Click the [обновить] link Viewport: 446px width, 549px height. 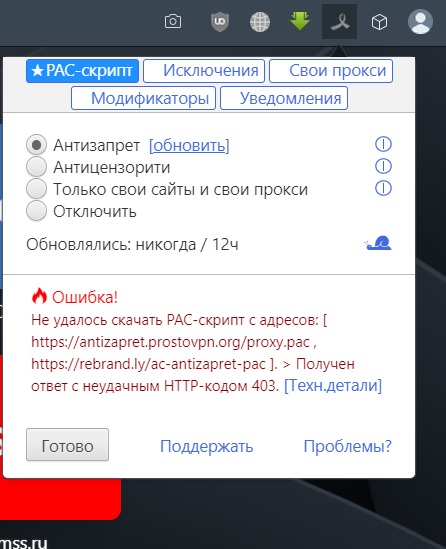point(189,145)
